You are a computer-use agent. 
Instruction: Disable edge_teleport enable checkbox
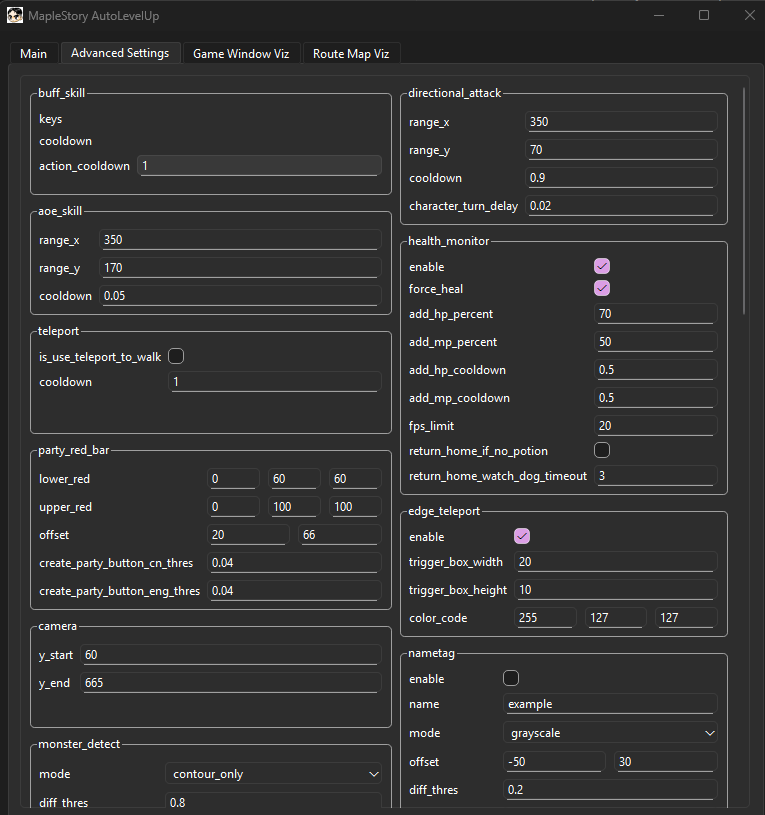click(x=521, y=537)
